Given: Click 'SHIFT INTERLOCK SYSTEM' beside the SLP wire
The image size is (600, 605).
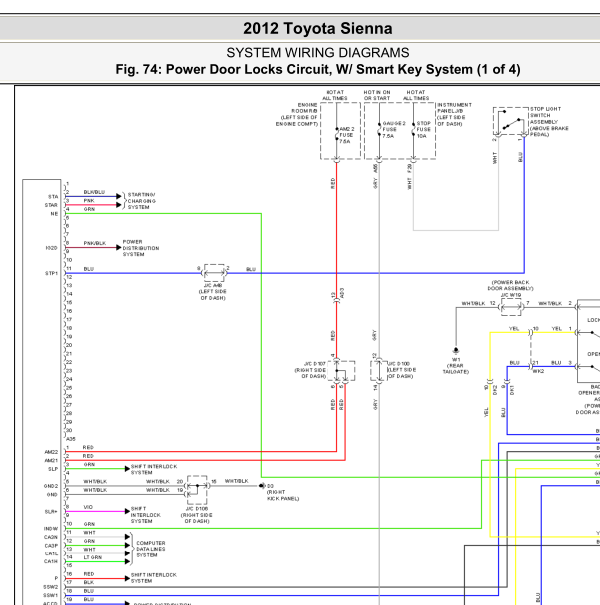Looking at the screenshot, I should [154, 470].
